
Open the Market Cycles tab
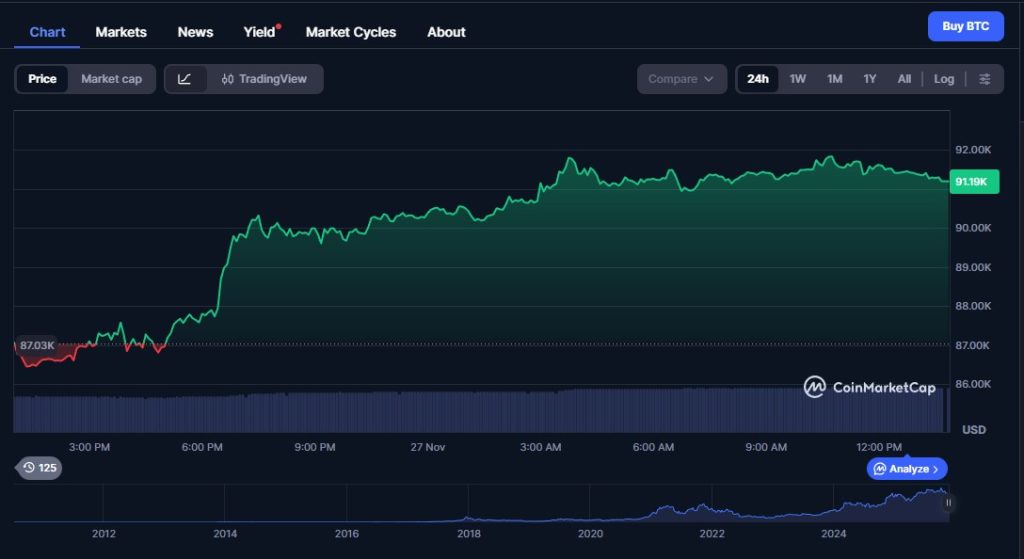pos(350,32)
